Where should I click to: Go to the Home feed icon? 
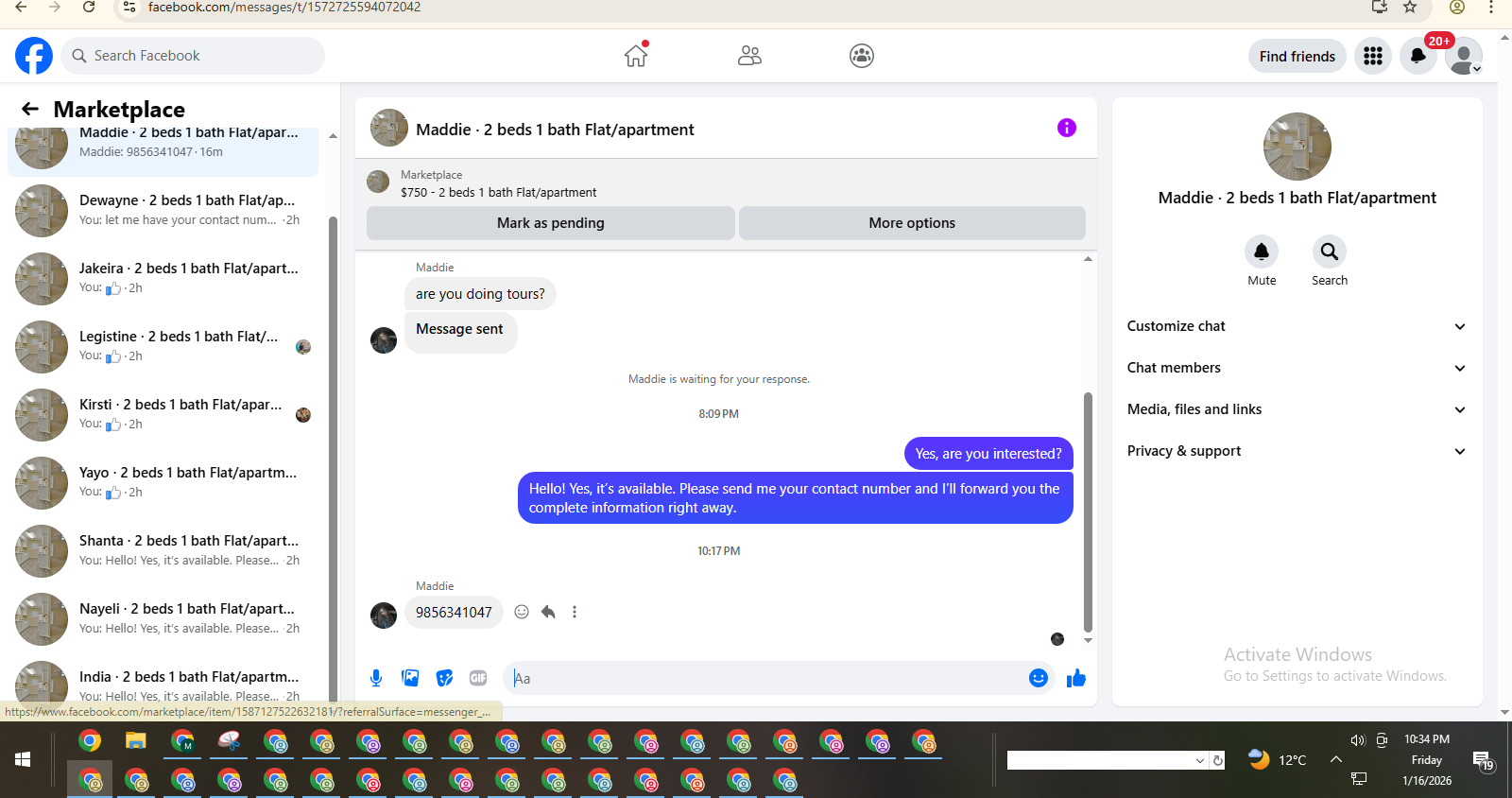(636, 56)
